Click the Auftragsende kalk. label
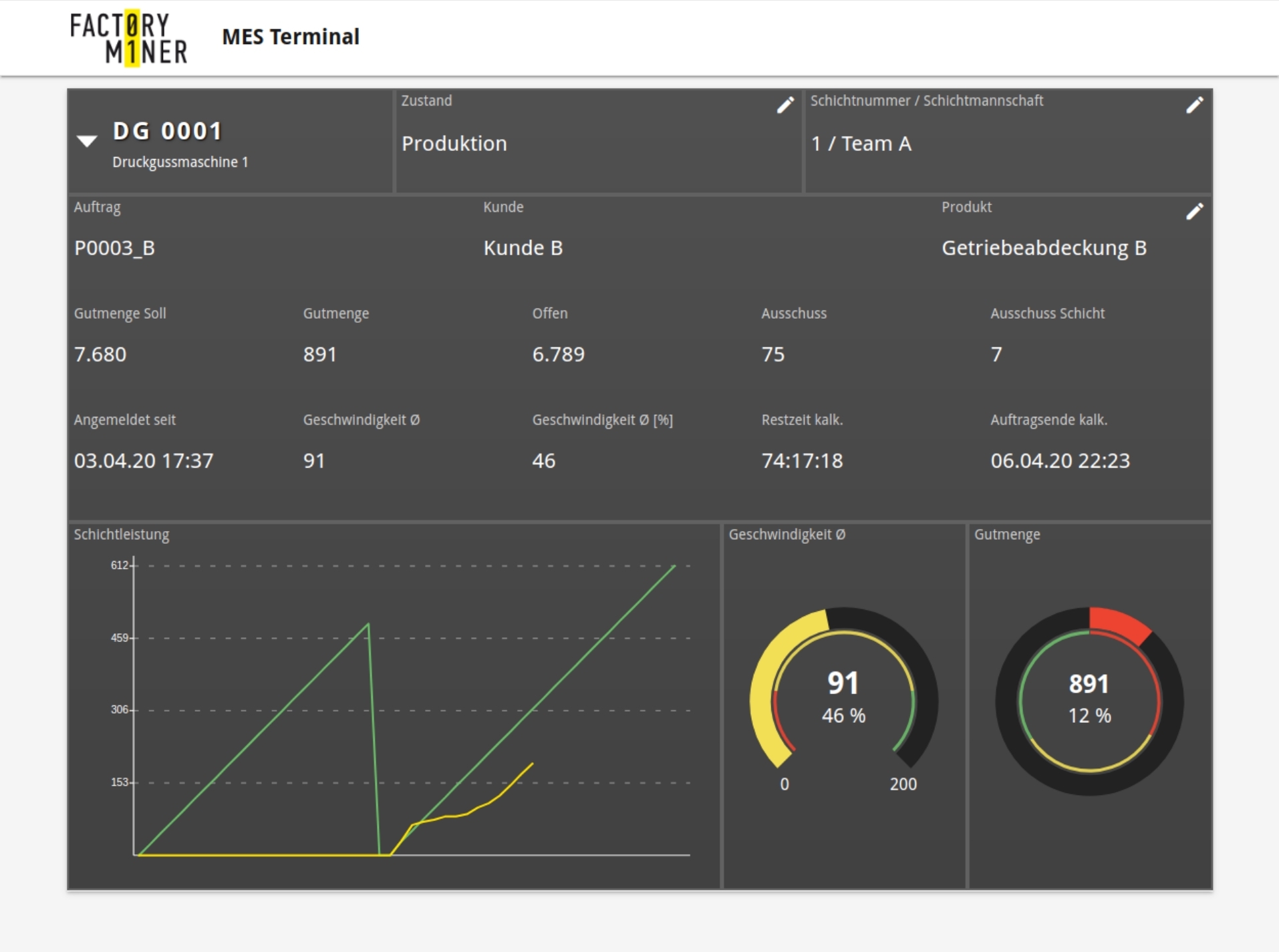Screen dimensions: 1279x952 (1049, 420)
